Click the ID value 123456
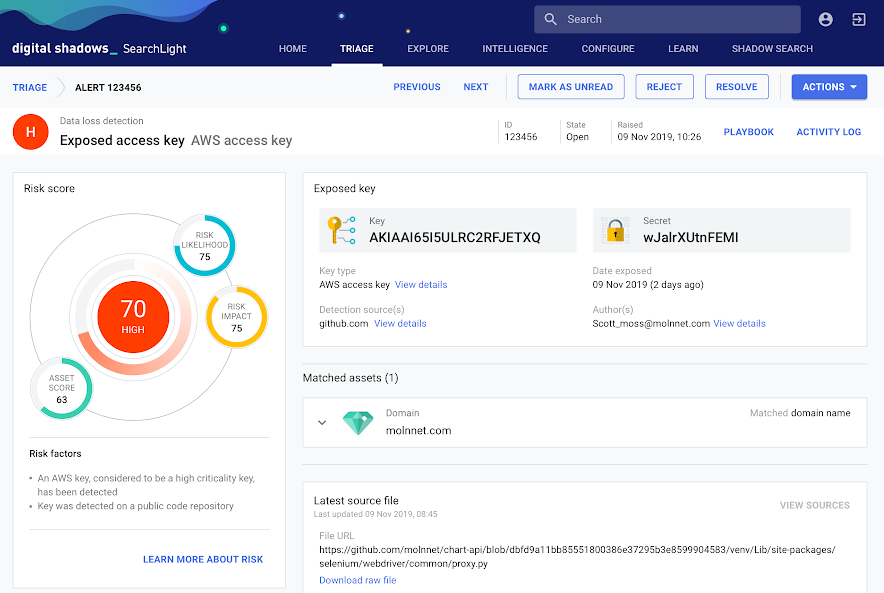The height and width of the screenshot is (593, 884). pyautogui.click(x=520, y=137)
